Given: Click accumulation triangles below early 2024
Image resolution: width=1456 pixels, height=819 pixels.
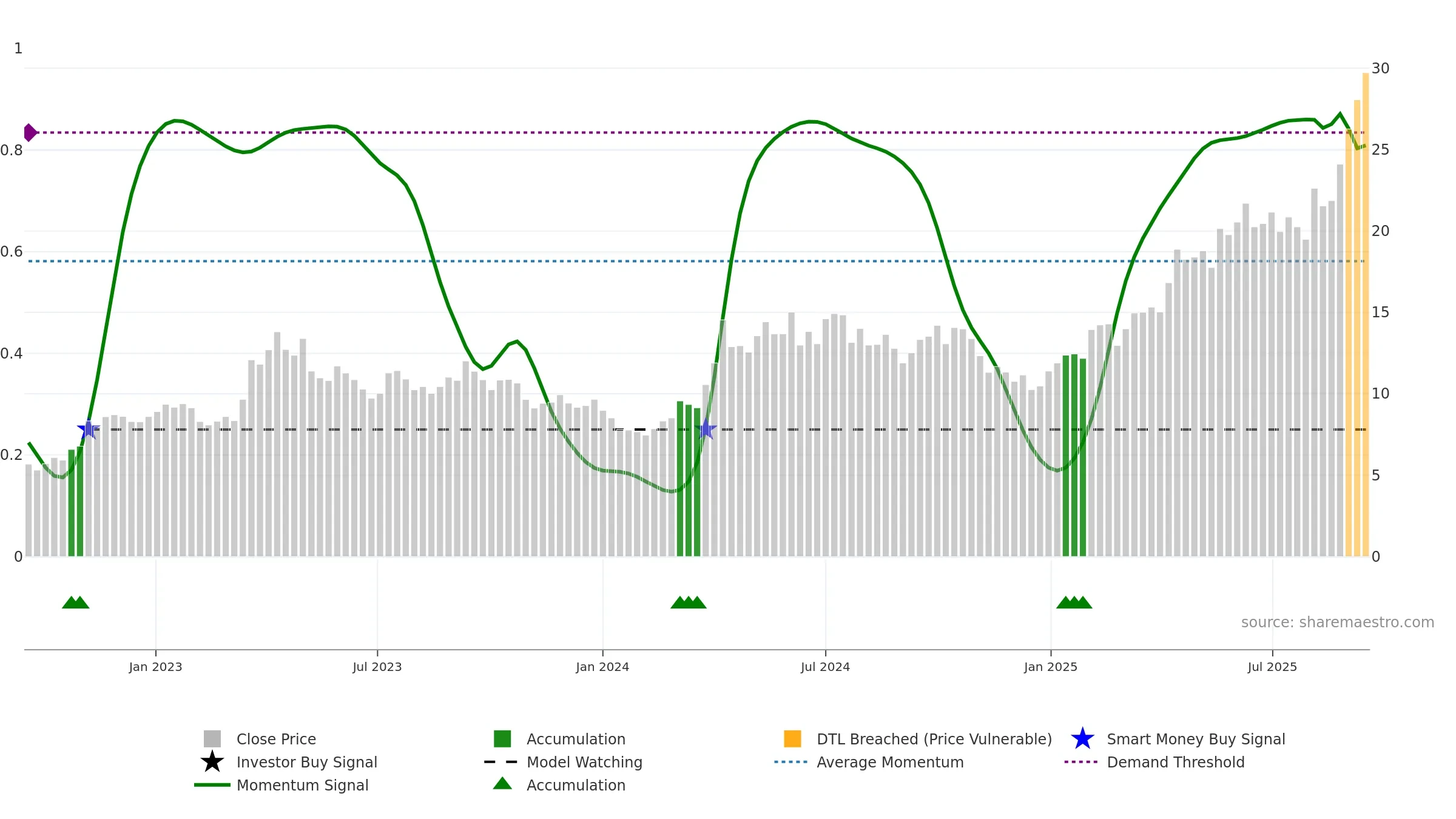Looking at the screenshot, I should [689, 602].
